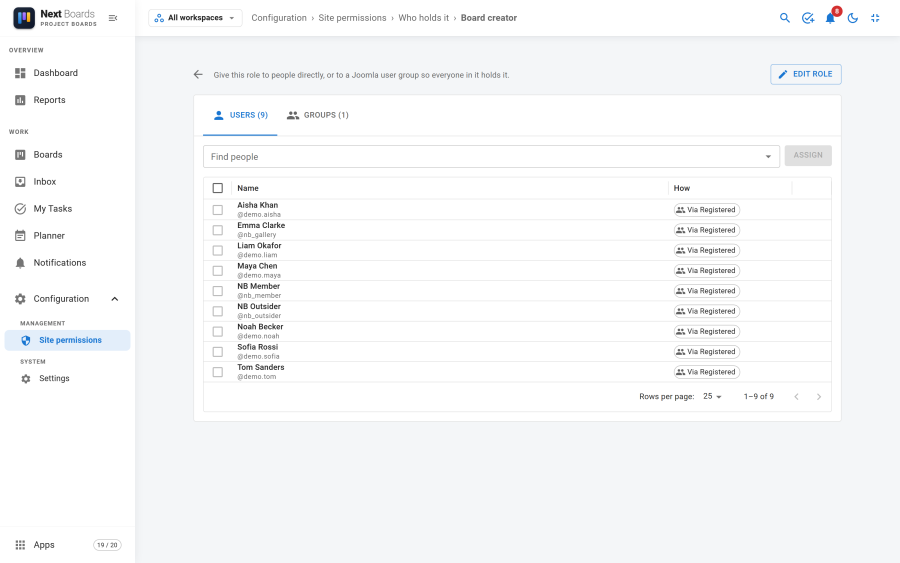900x563 pixels.
Task: Click Via Registered chip for Liam Okafor
Action: 707,250
